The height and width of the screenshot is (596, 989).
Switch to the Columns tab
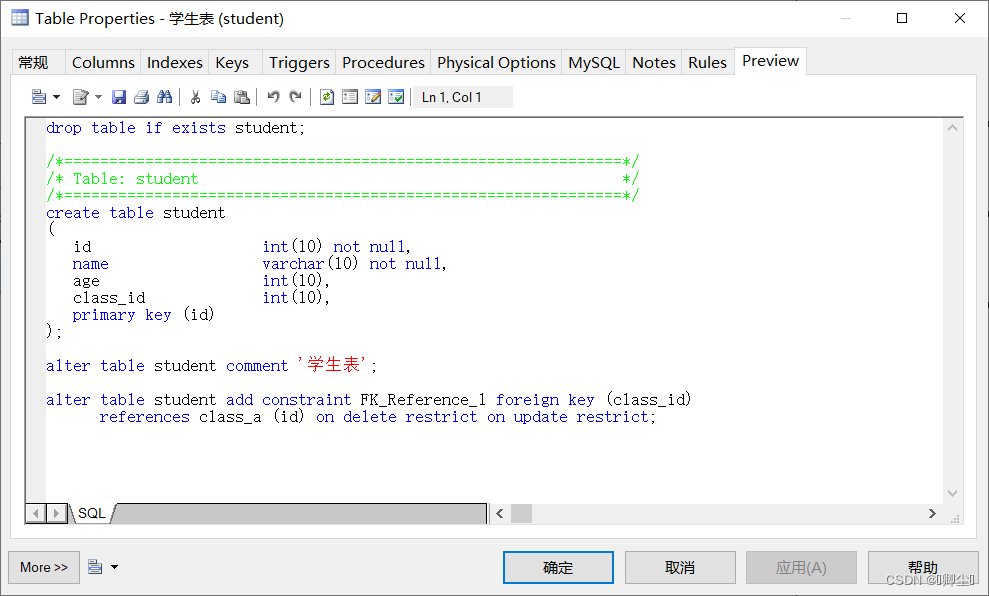pyautogui.click(x=103, y=61)
